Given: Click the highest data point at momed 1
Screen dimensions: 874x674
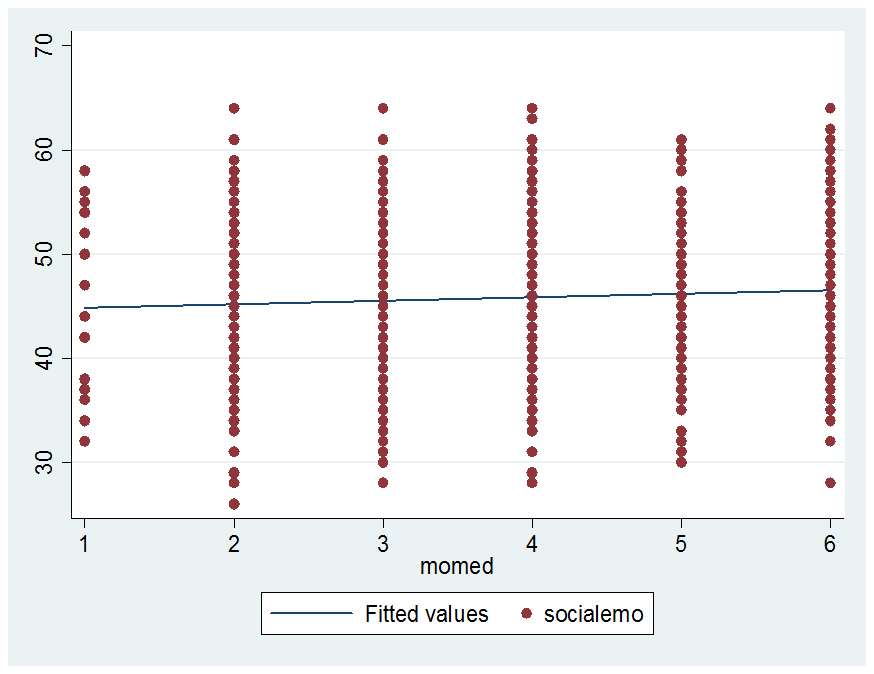Looking at the screenshot, I should [x=84, y=171].
